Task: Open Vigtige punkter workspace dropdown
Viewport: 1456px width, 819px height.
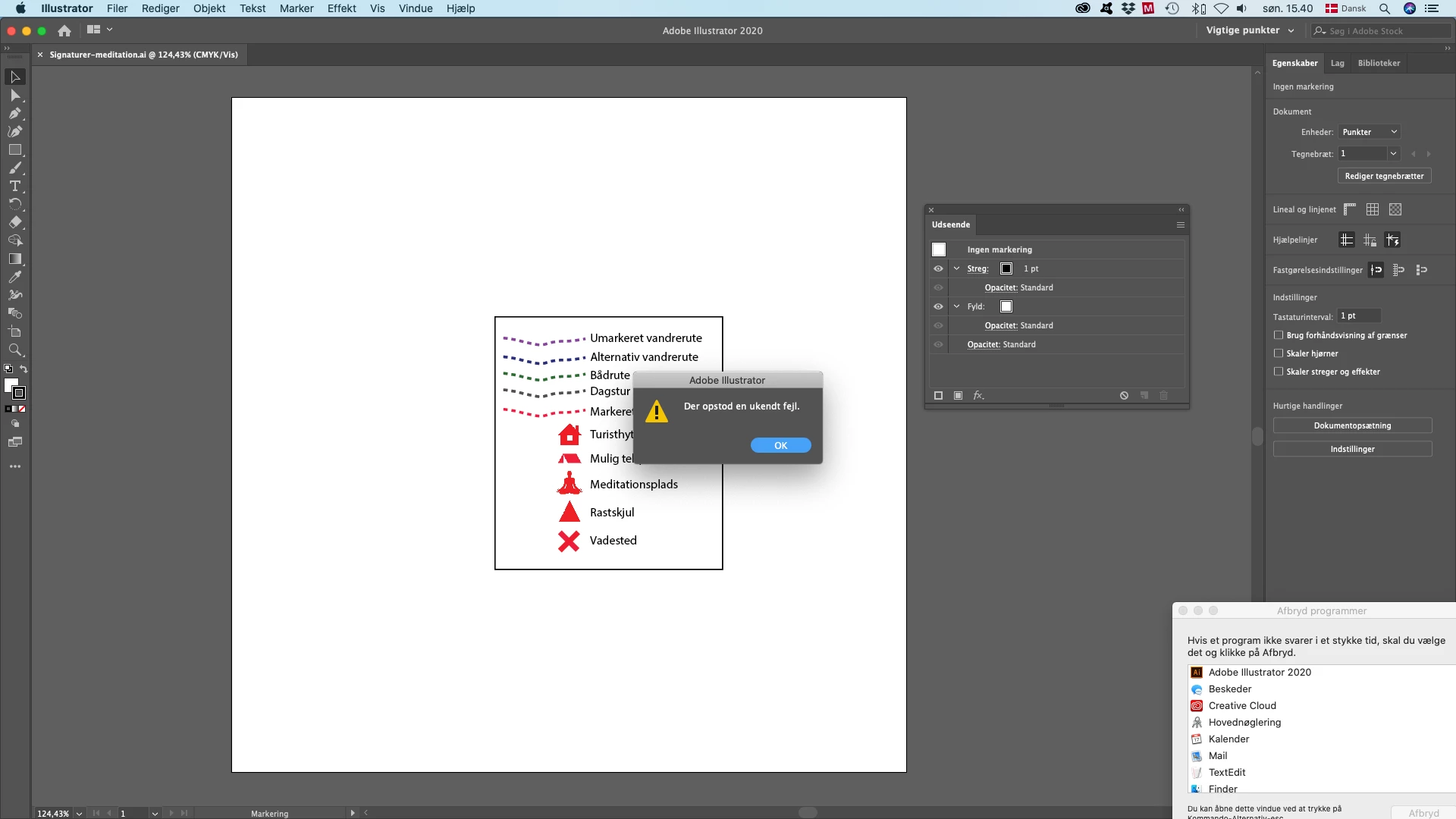Action: coord(1250,30)
